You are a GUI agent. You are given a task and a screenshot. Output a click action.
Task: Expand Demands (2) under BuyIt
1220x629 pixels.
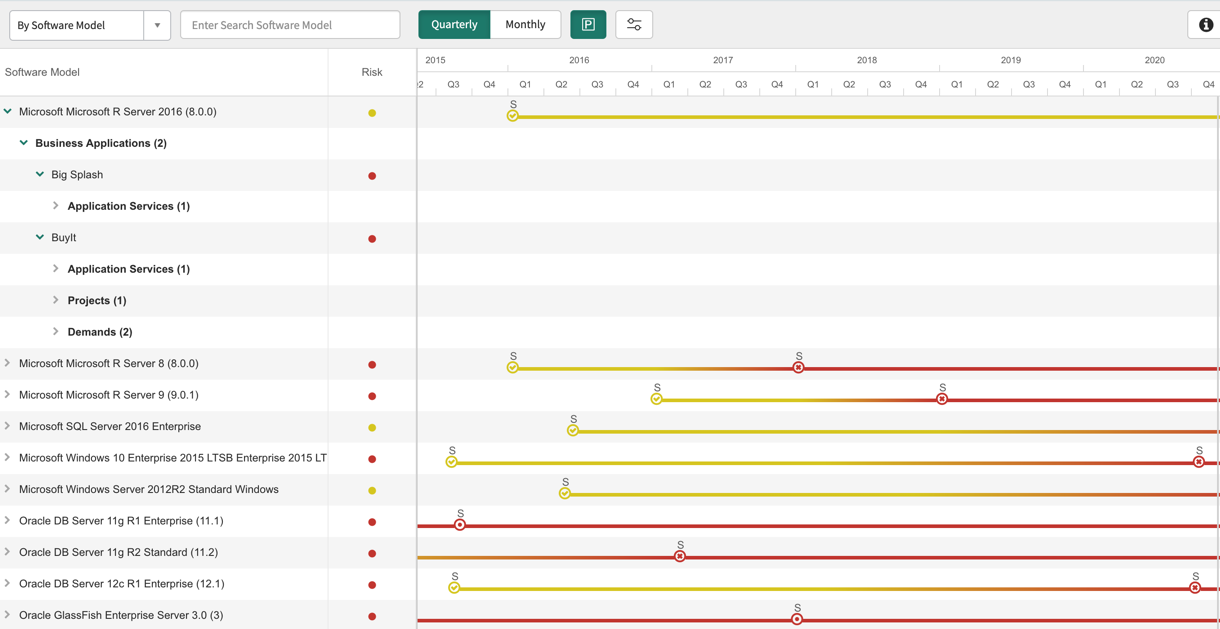point(56,332)
